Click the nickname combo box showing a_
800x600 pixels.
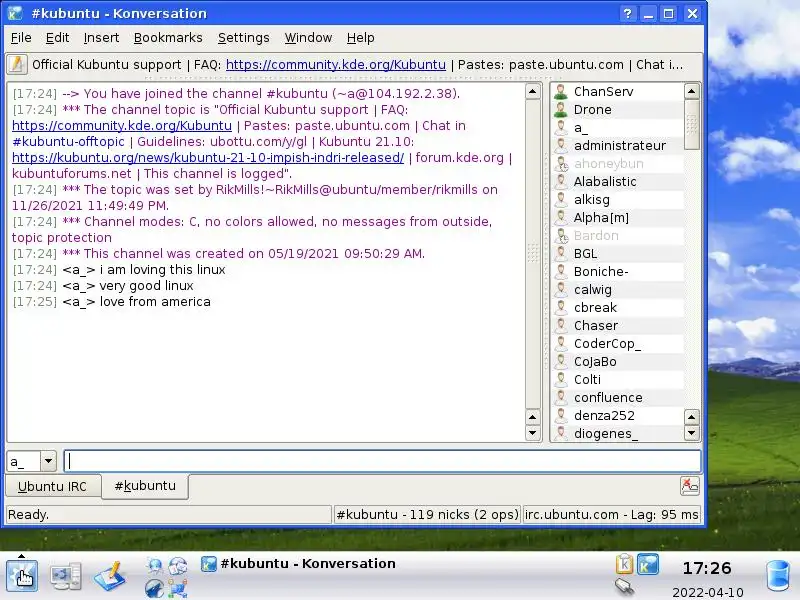[31, 461]
